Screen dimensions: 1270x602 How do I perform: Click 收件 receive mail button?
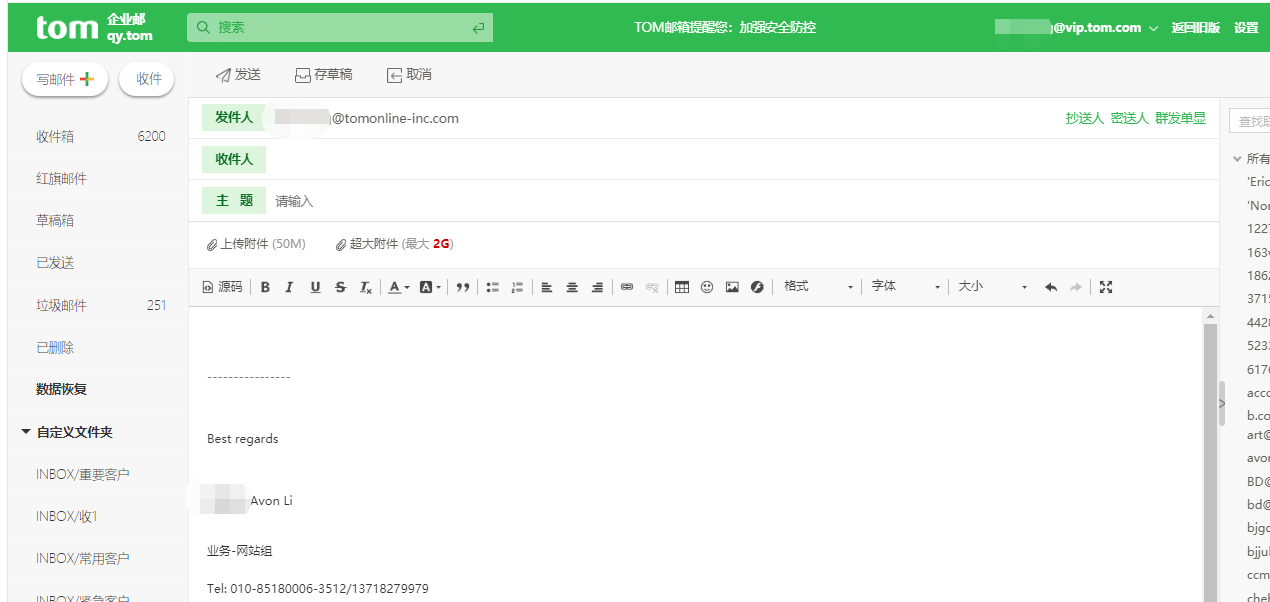pyautogui.click(x=146, y=79)
